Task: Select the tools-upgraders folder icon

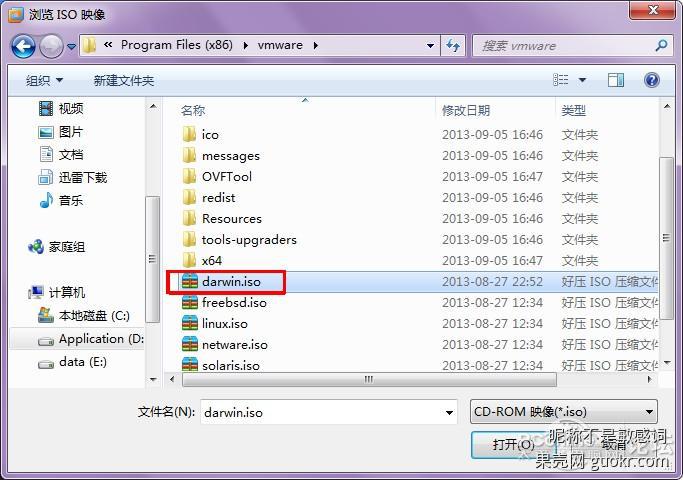Action: pyautogui.click(x=189, y=239)
